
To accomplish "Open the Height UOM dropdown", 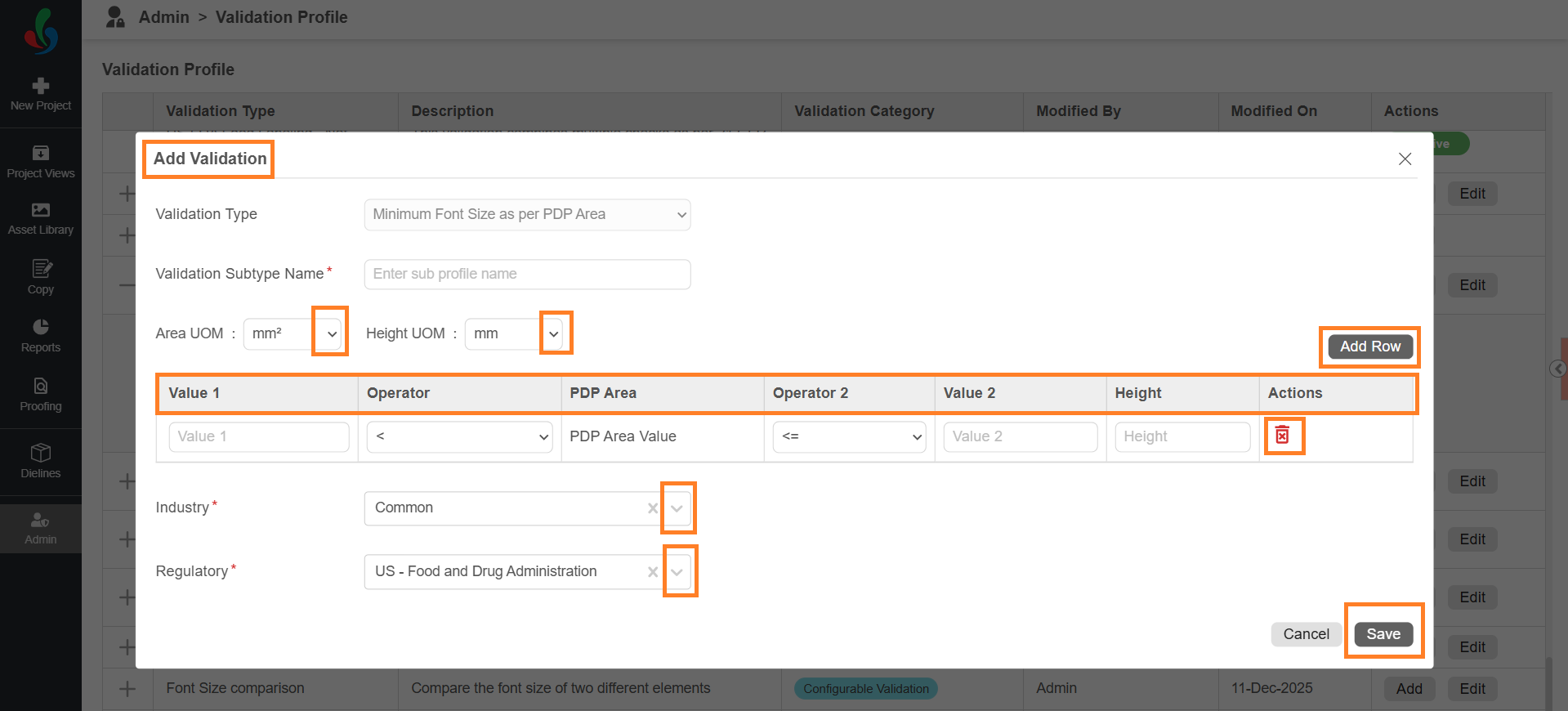I will (554, 333).
